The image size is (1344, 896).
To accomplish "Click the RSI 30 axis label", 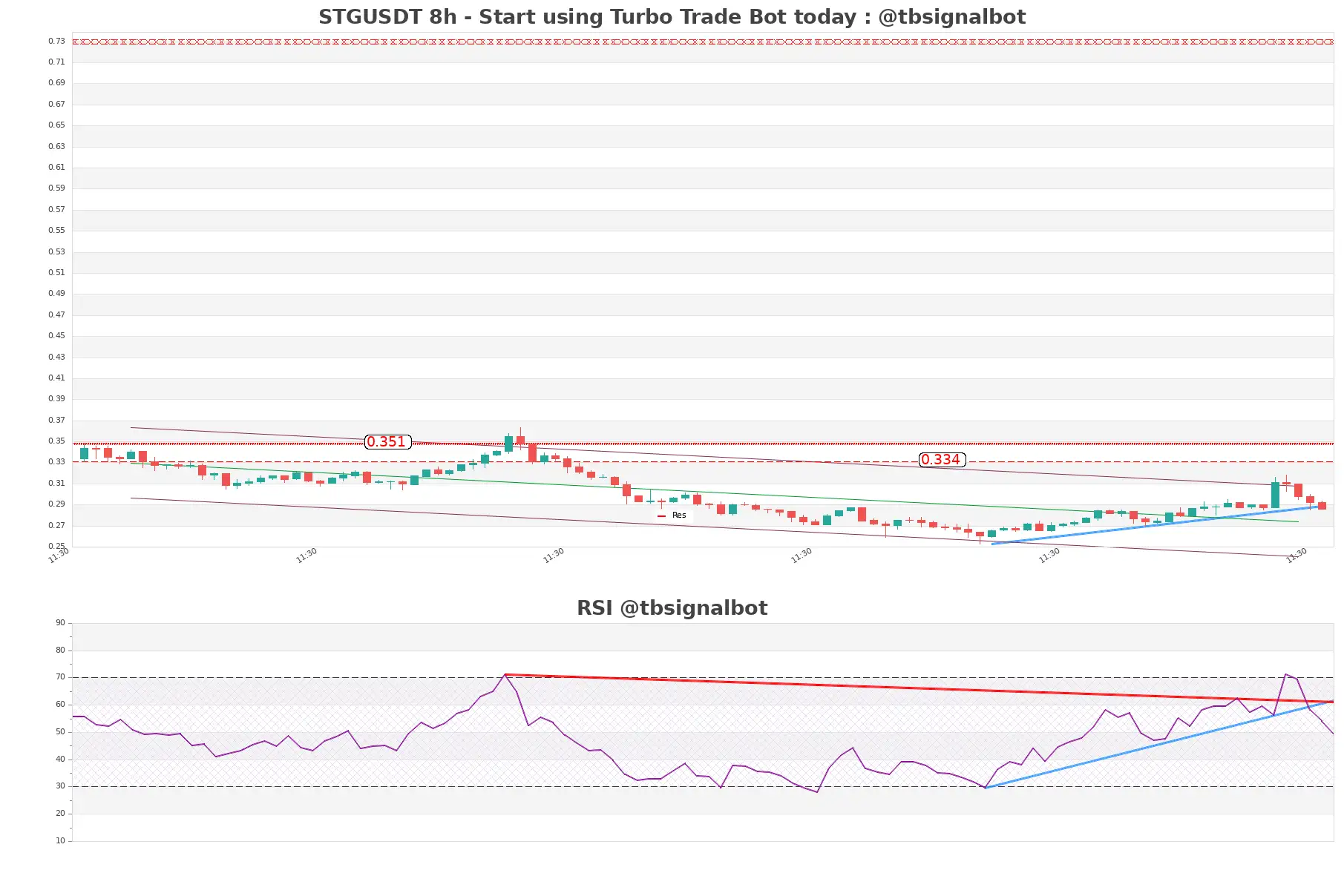I will (x=60, y=786).
